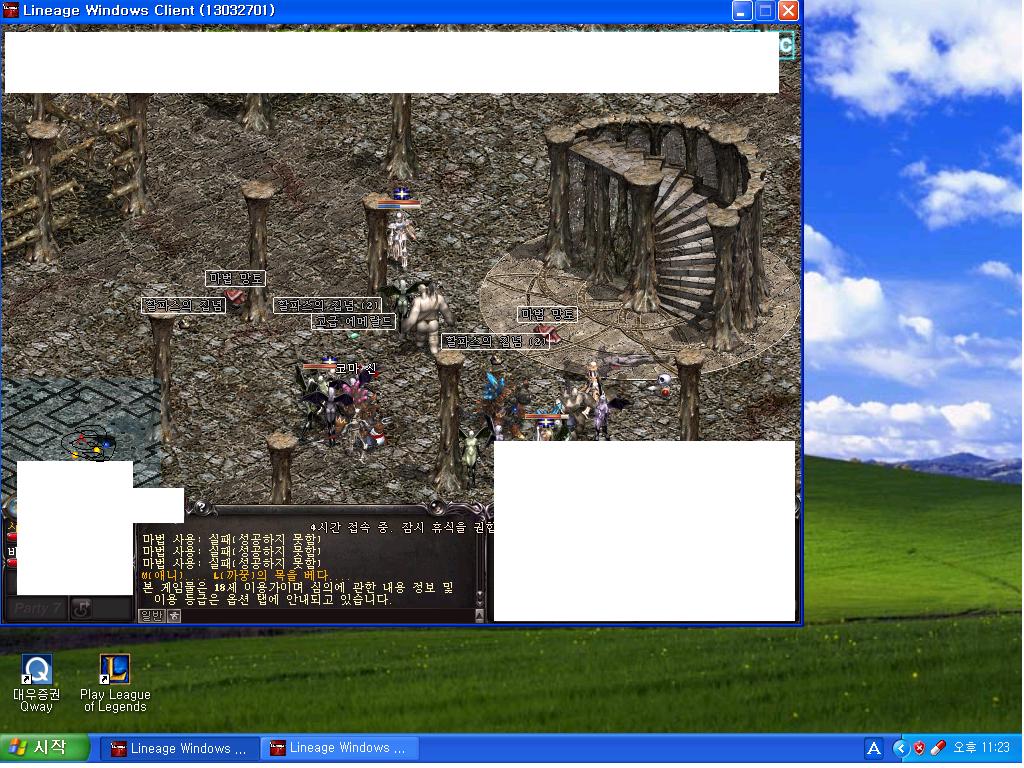Screen dimensions: 1024x768
Task: Click the Lineage icon in window title bar
Action: (11, 11)
